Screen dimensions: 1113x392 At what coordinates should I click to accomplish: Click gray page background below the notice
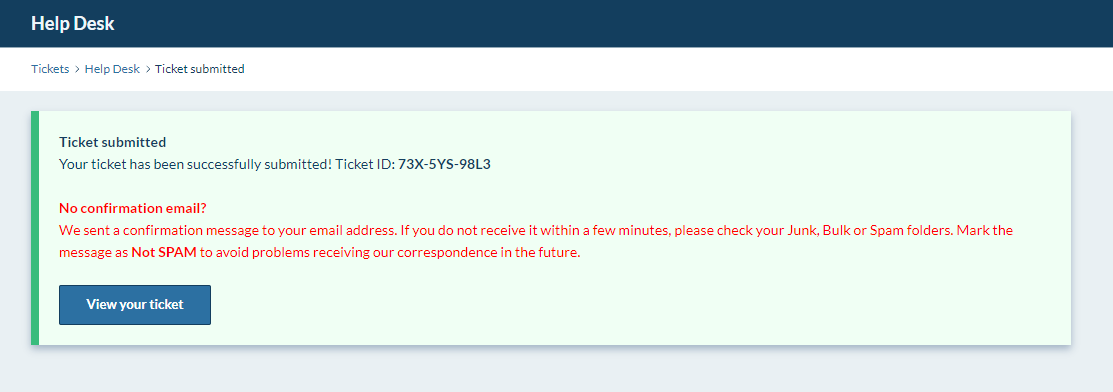tap(554, 371)
